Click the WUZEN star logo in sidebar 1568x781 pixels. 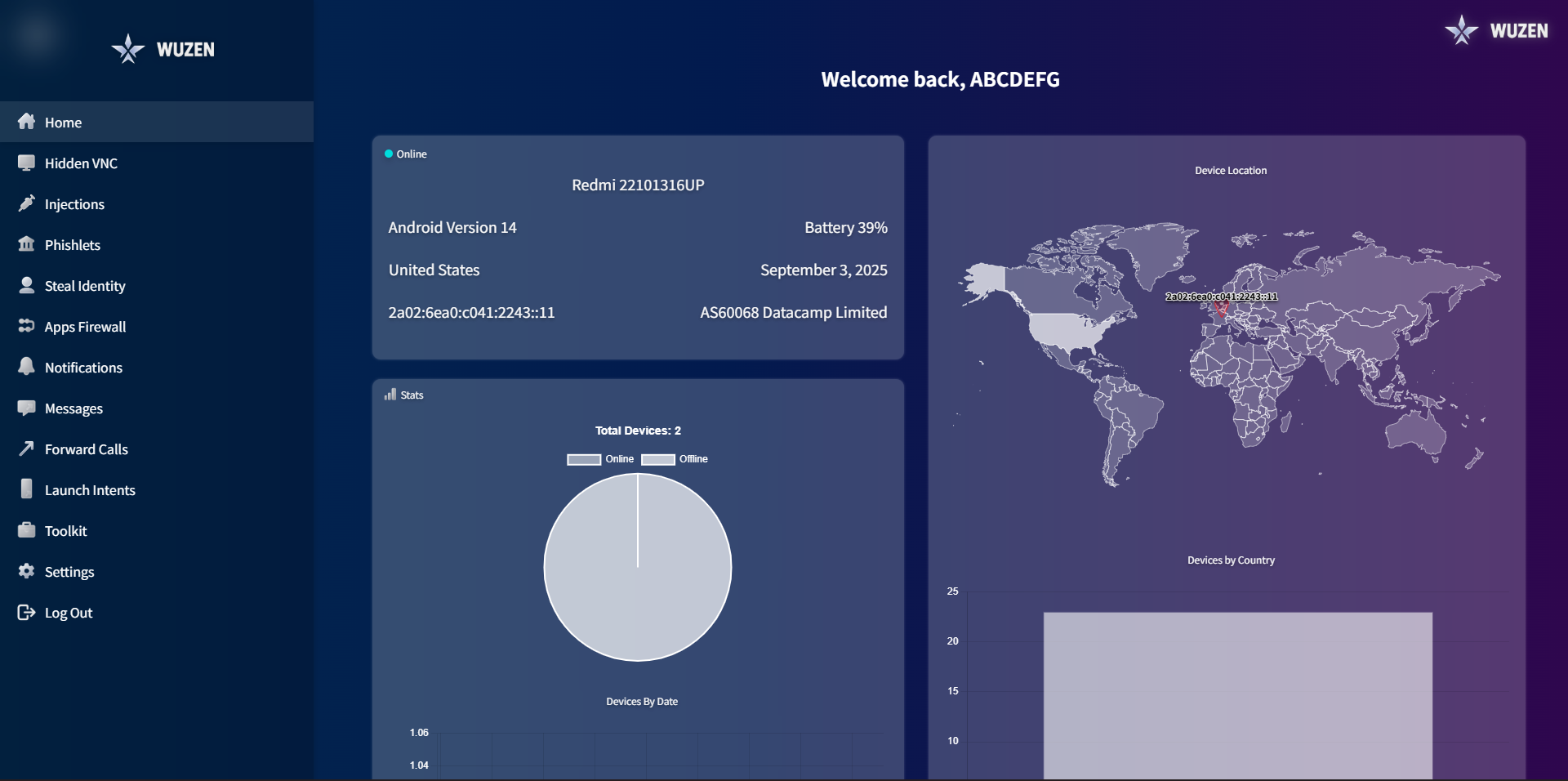point(128,49)
